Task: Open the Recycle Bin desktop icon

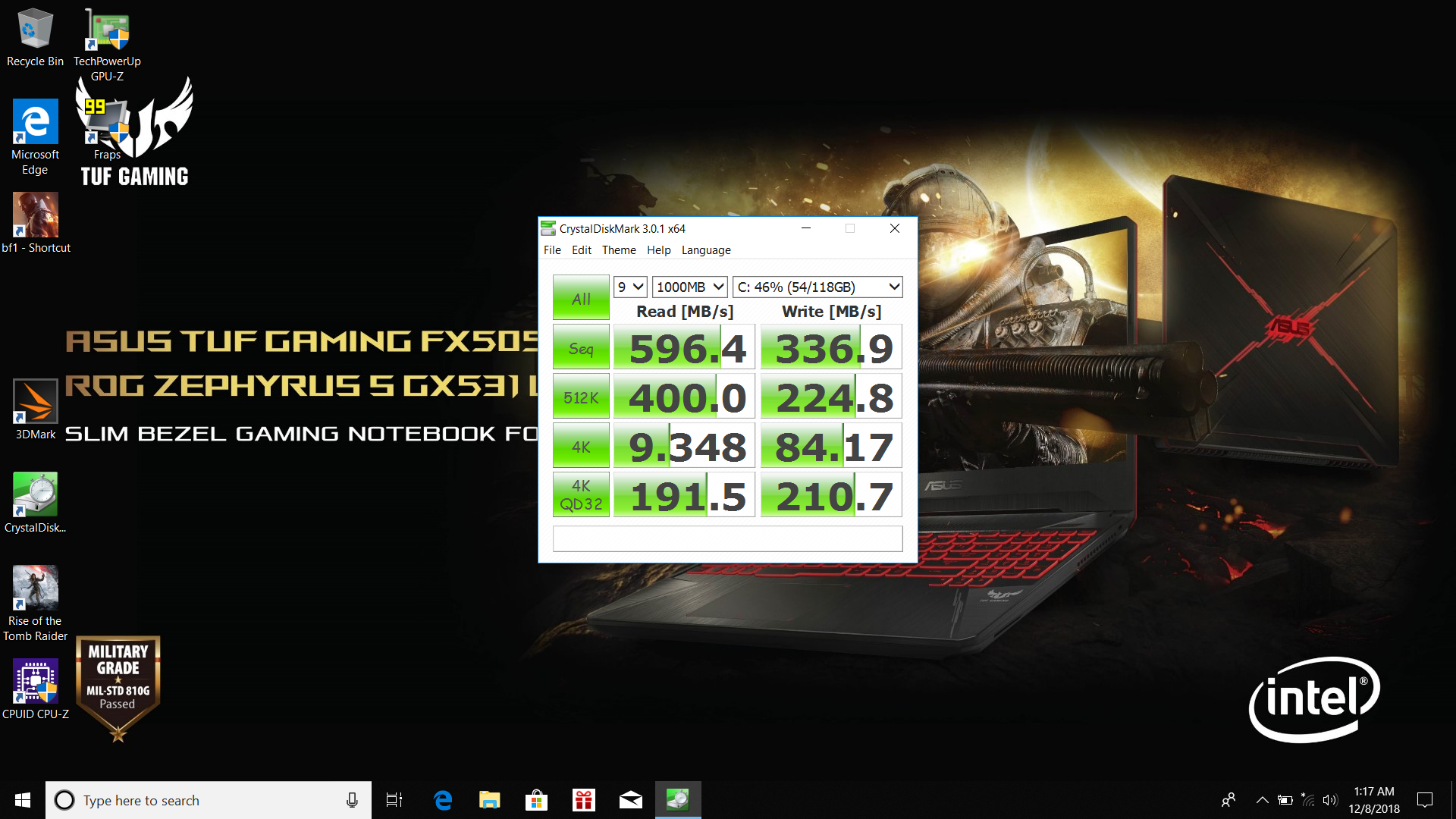Action: pyautogui.click(x=35, y=37)
